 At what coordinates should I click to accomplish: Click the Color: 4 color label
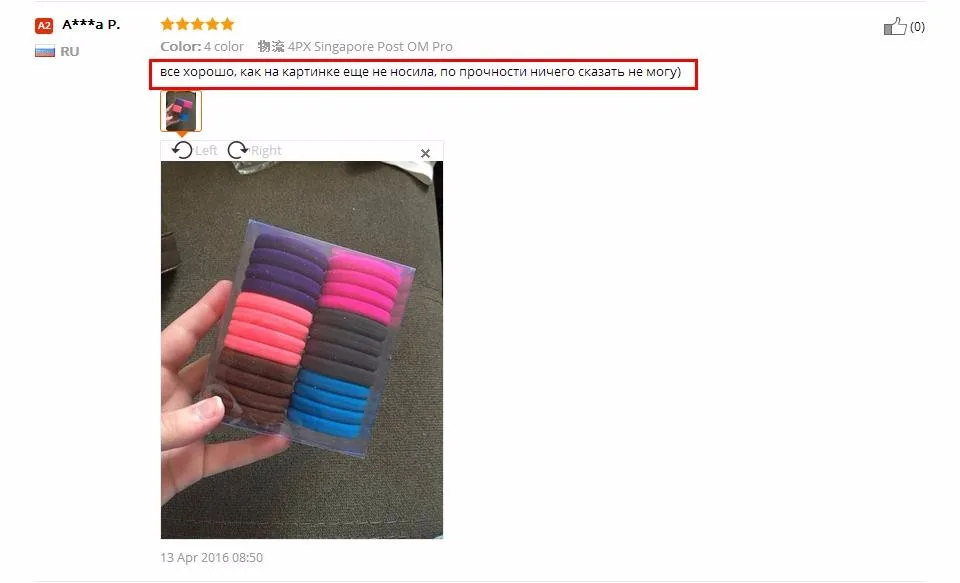point(202,47)
